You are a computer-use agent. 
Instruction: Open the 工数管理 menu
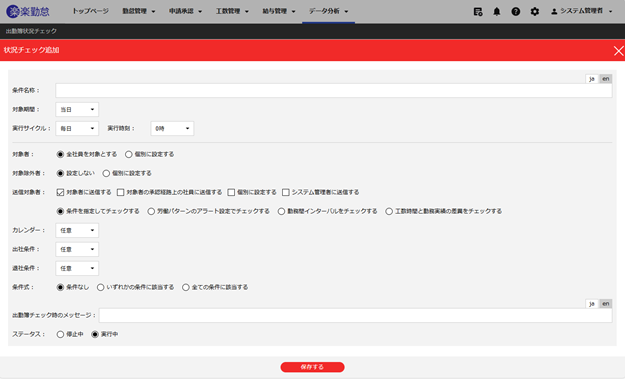[x=232, y=11]
